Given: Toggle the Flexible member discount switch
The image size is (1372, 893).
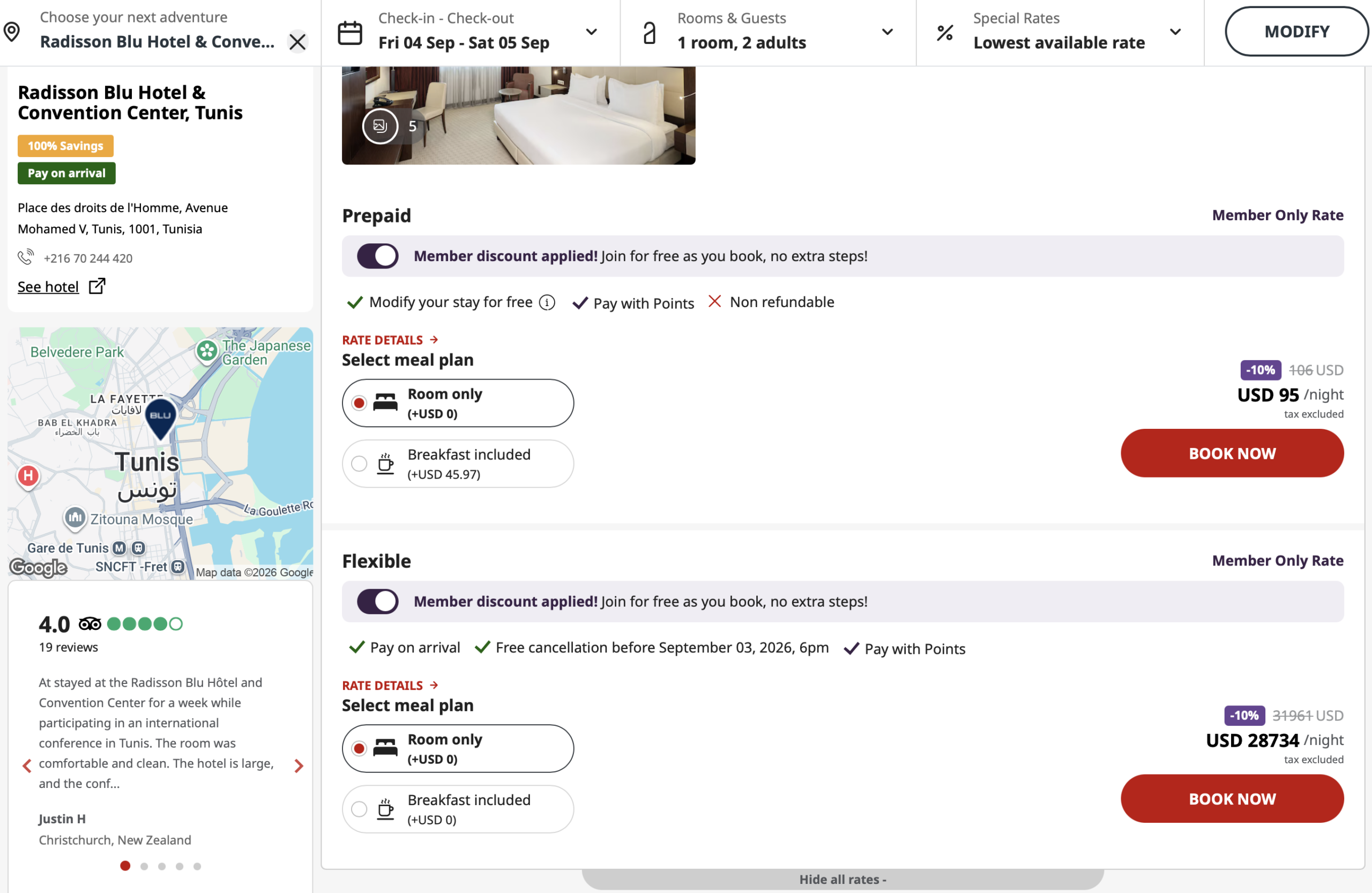Looking at the screenshot, I should point(378,601).
